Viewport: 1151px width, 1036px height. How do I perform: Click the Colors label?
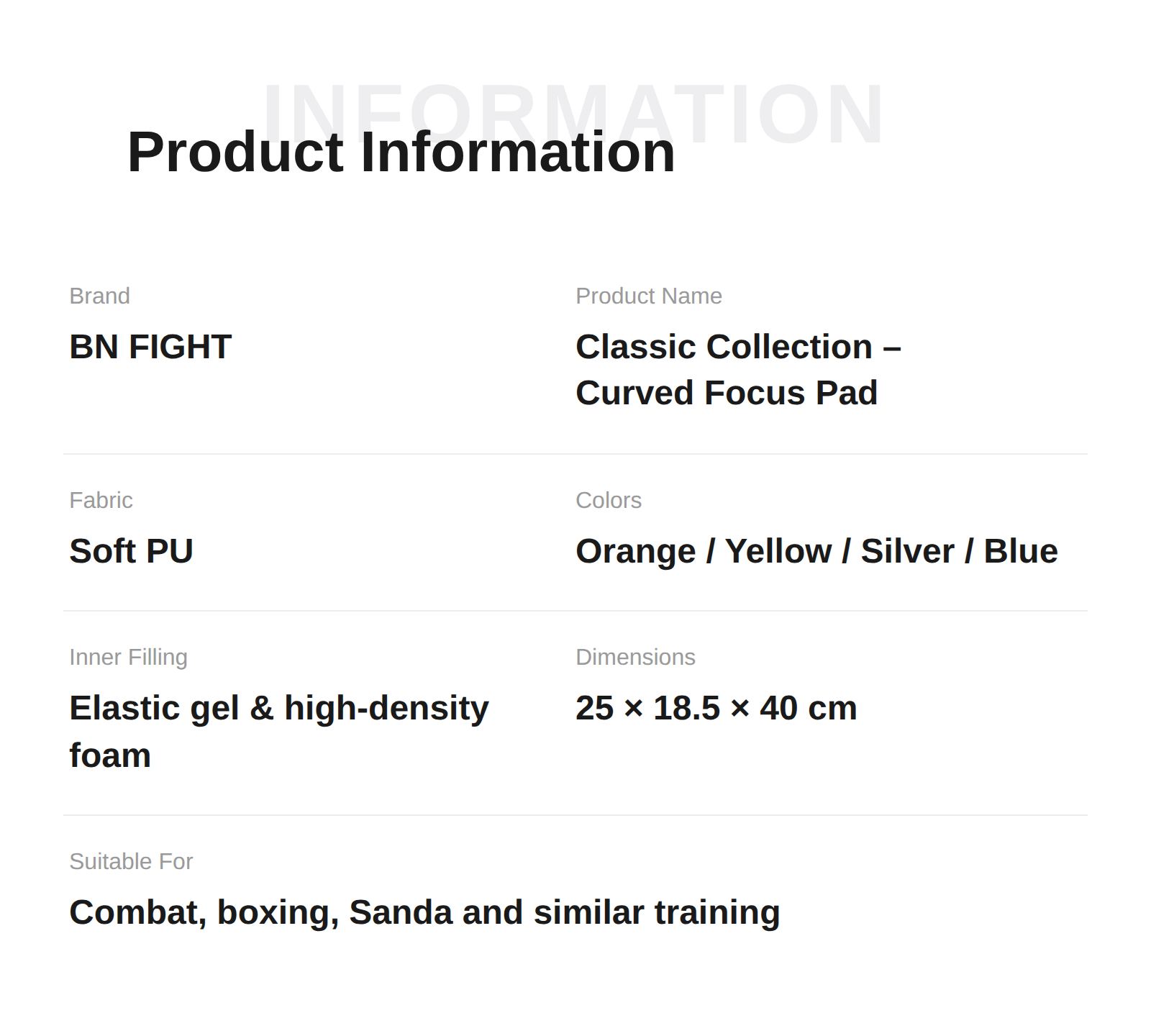609,500
